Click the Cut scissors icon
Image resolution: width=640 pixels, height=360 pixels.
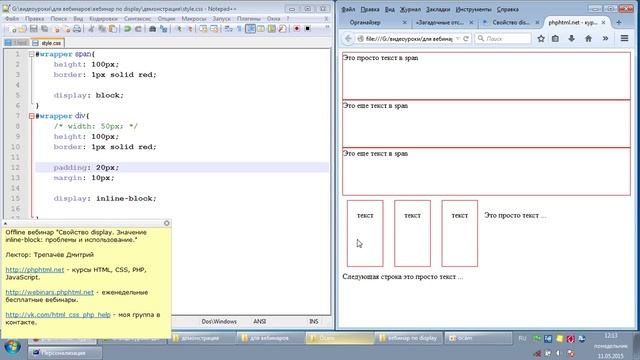91,29
